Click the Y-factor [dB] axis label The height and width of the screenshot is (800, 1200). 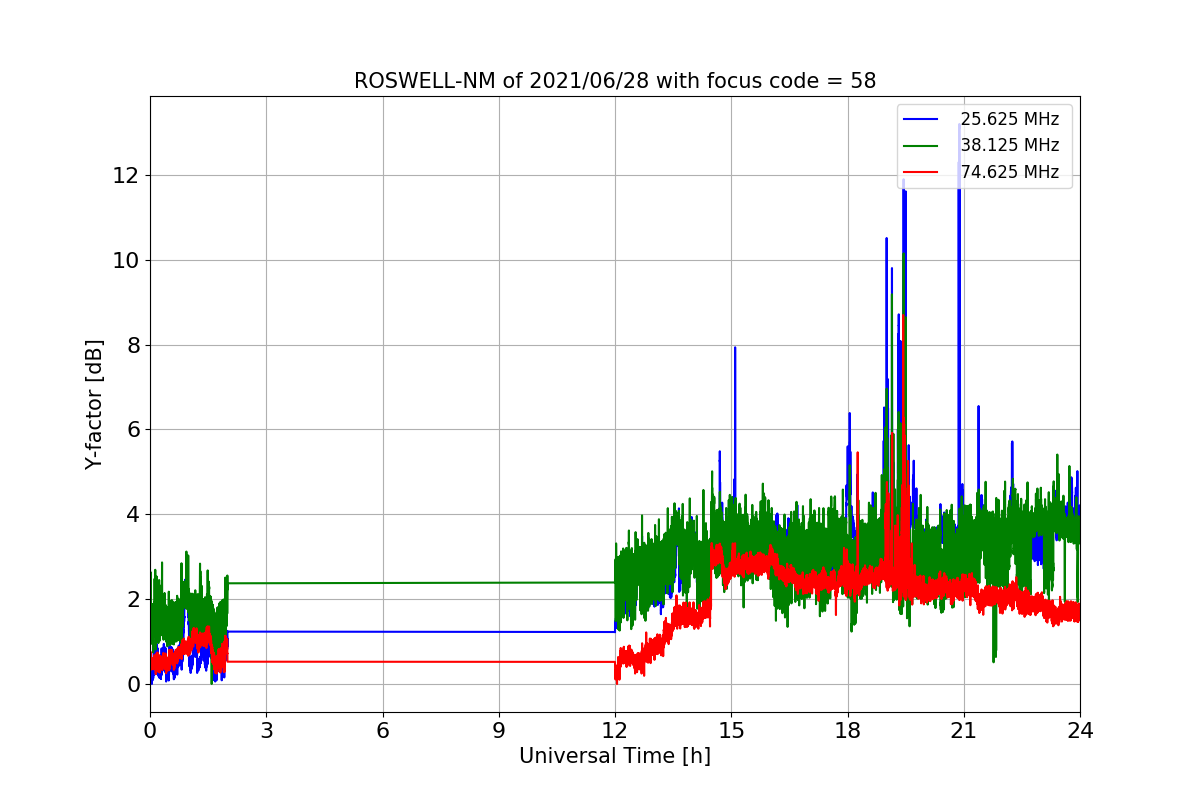point(94,404)
